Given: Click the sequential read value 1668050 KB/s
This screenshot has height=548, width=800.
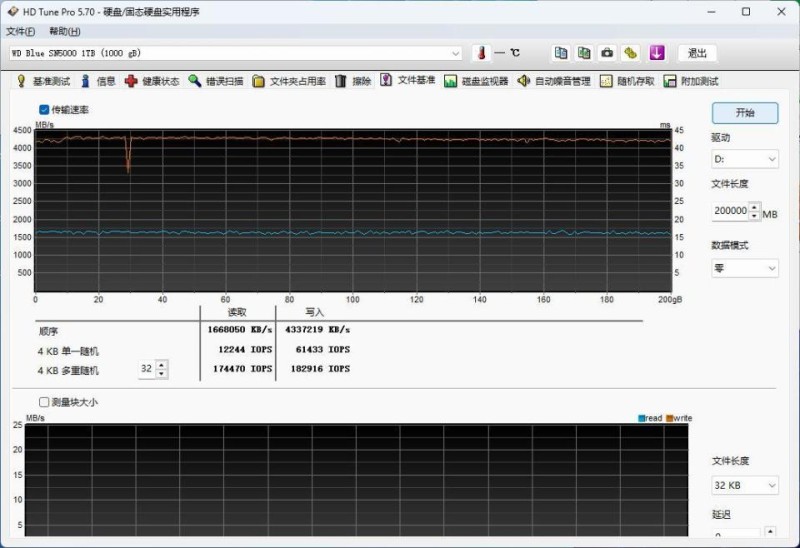Looking at the screenshot, I should point(240,330).
